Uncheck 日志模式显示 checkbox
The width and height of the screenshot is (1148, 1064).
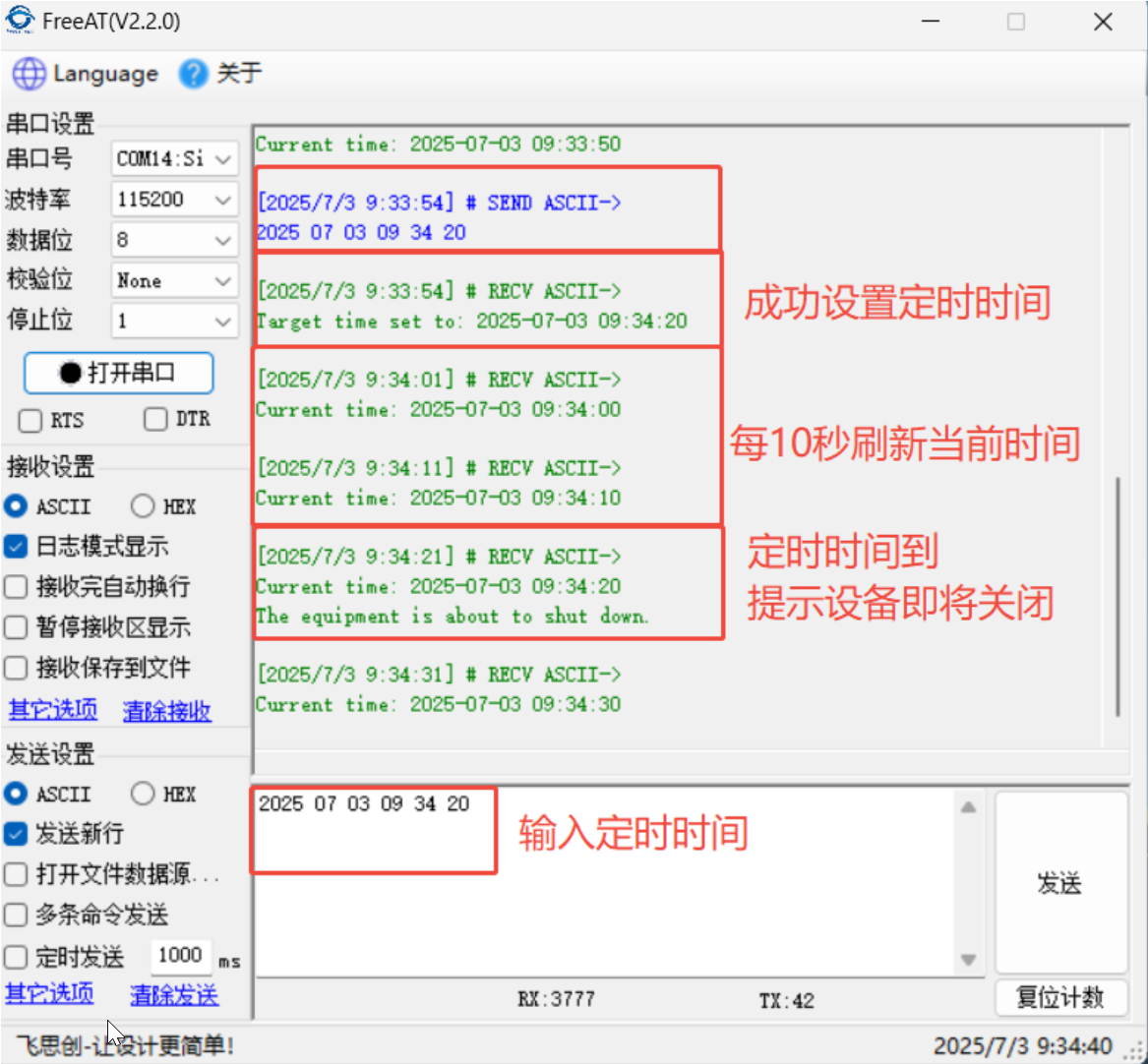[x=16, y=547]
